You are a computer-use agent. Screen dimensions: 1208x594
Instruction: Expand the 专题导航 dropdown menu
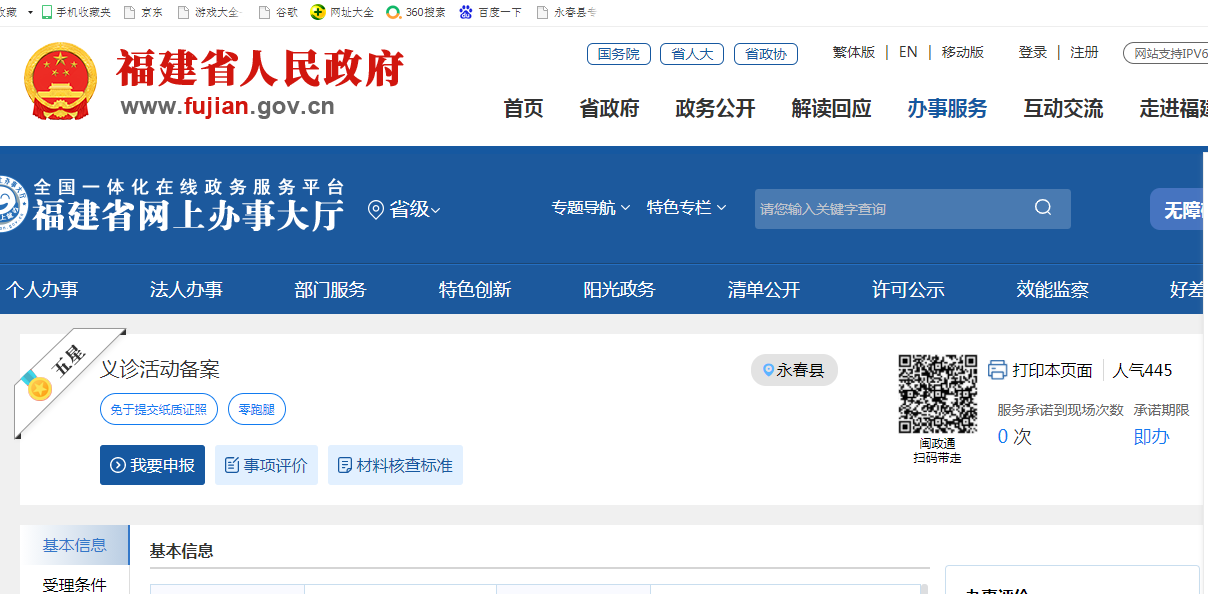(x=590, y=208)
